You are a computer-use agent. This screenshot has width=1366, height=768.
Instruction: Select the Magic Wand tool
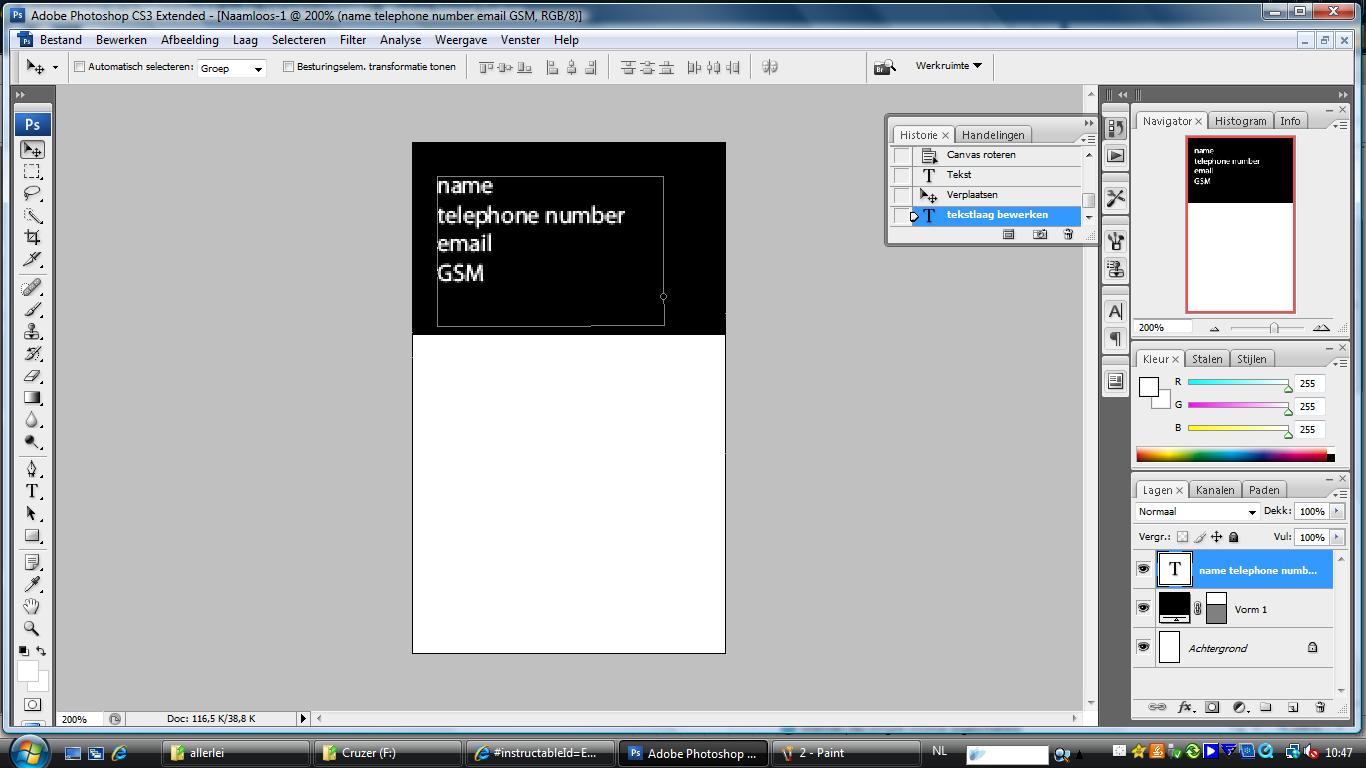tap(32, 216)
